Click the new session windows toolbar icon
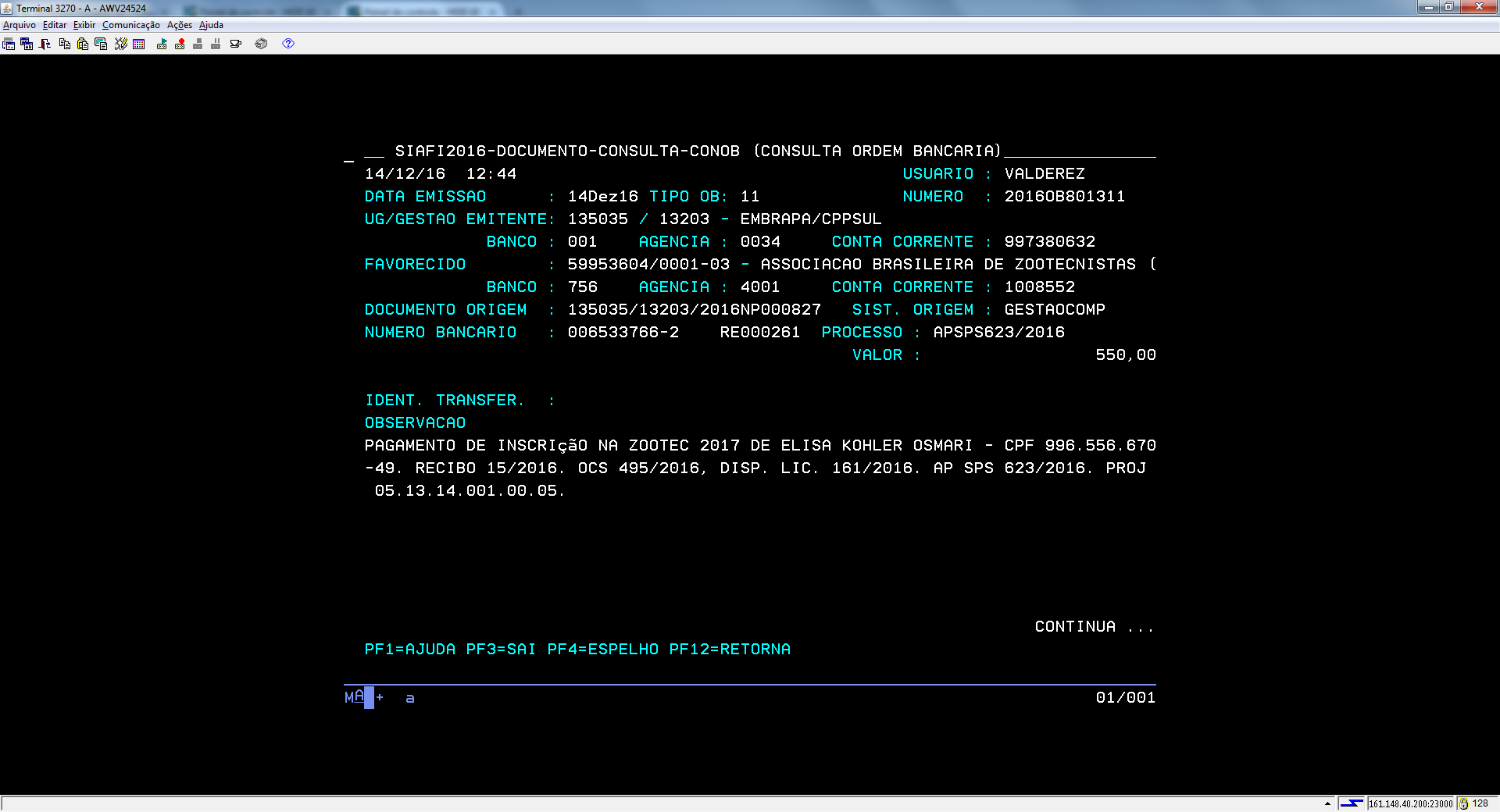 tap(27, 44)
